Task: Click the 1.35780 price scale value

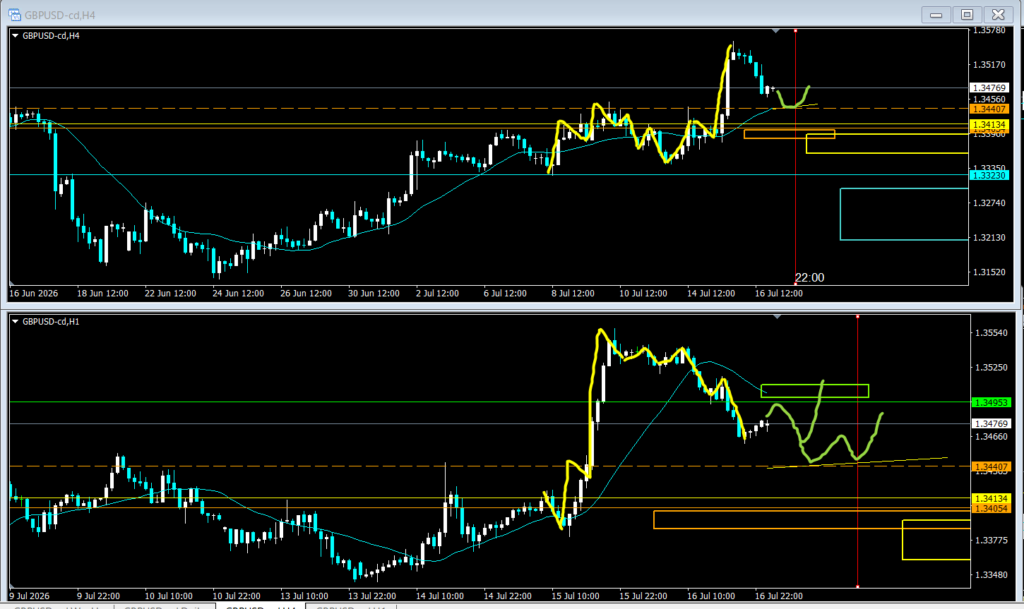Action: (x=989, y=30)
